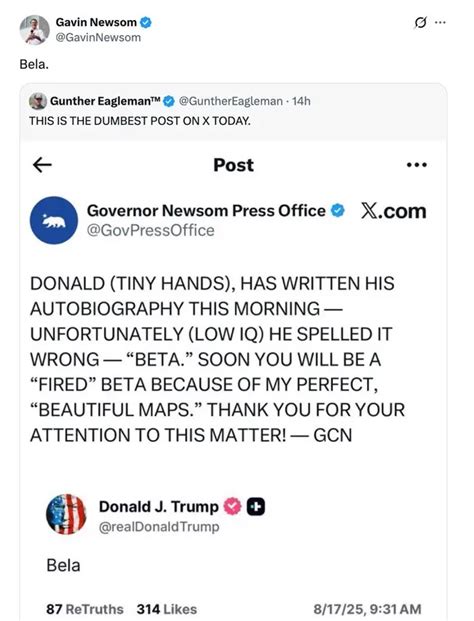Image resolution: width=474 pixels, height=621 pixels.
Task: View the 314 Likes count
Action: coord(167,609)
